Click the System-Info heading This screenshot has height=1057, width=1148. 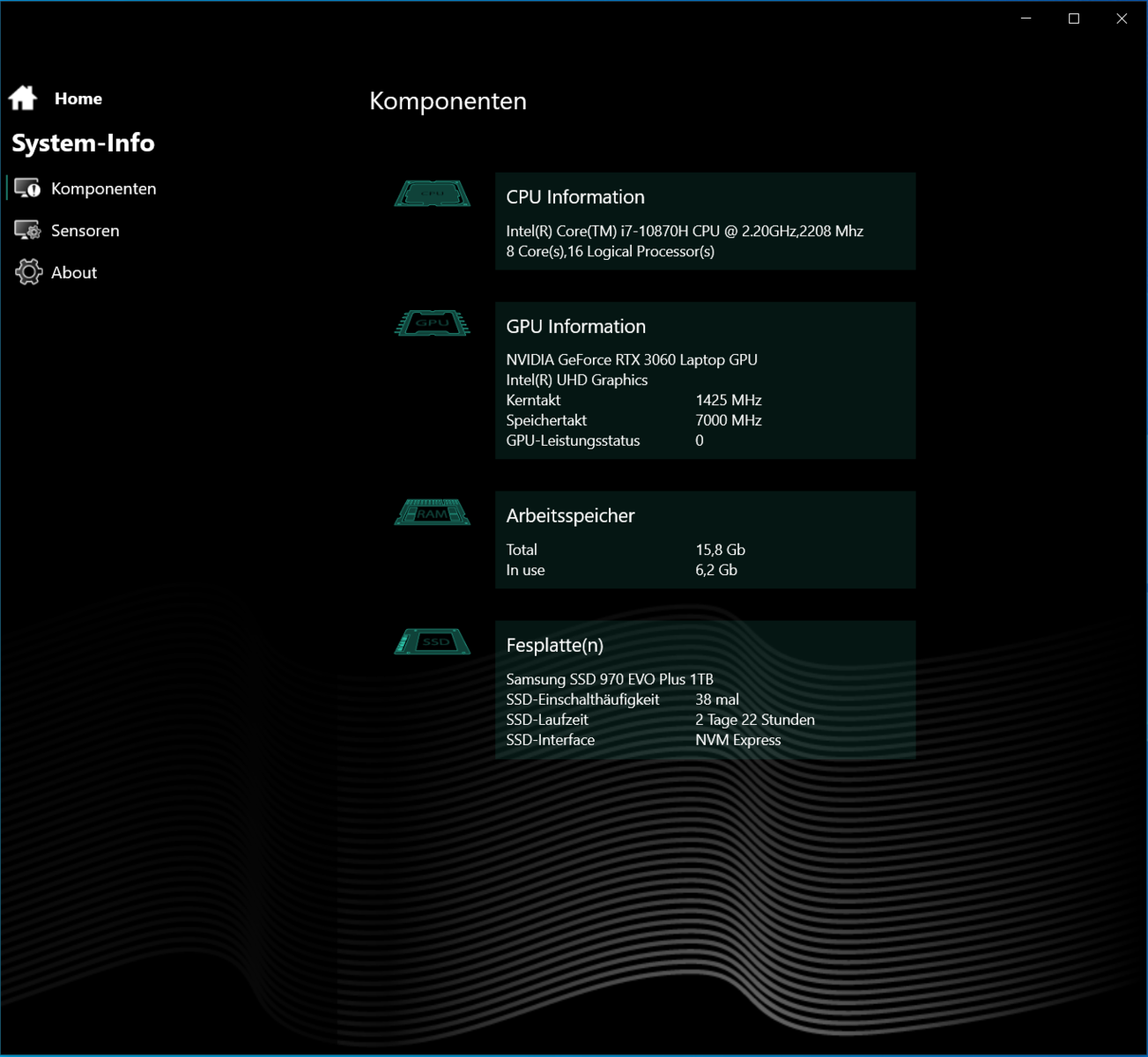pyautogui.click(x=83, y=143)
